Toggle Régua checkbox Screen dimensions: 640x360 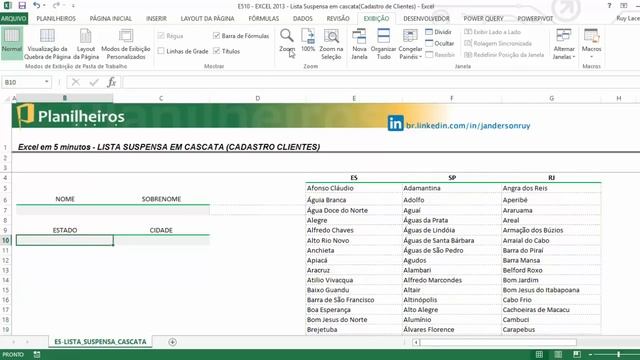point(161,36)
